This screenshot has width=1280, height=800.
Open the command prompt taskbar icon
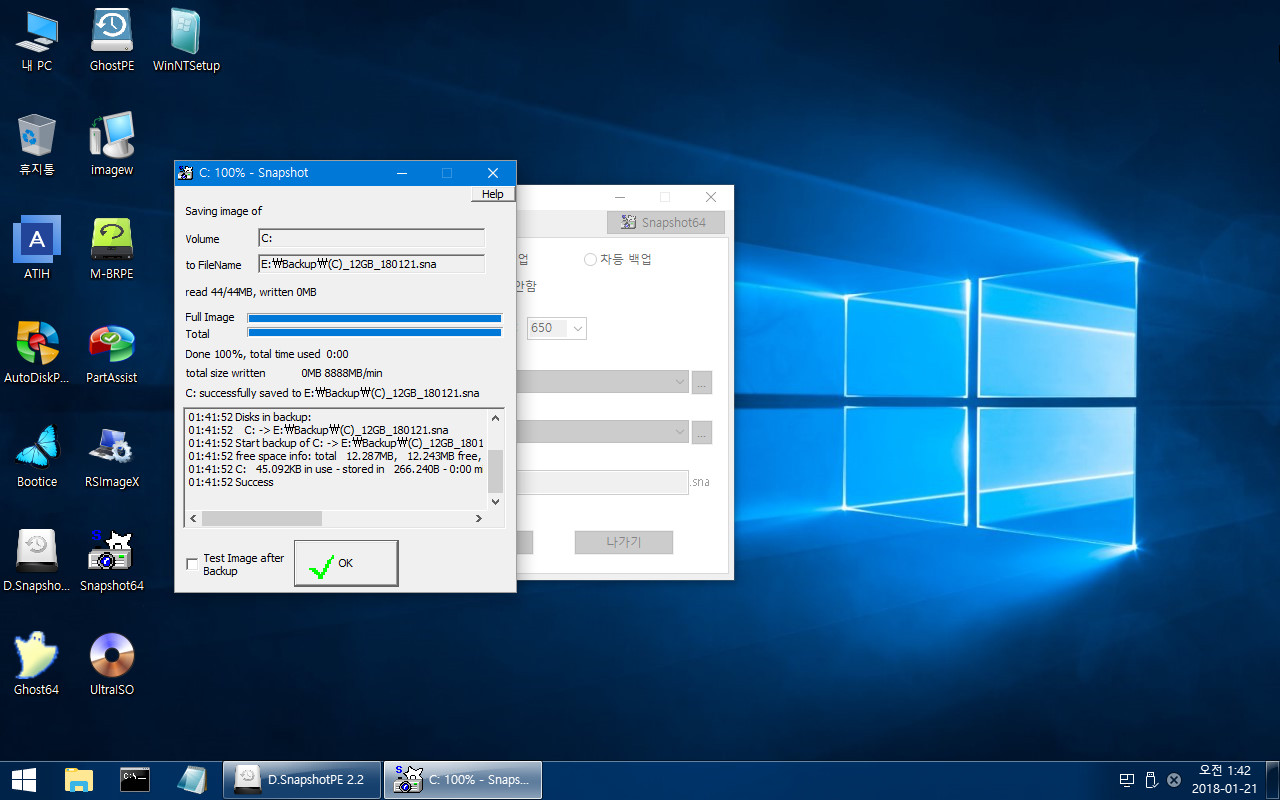click(x=135, y=780)
